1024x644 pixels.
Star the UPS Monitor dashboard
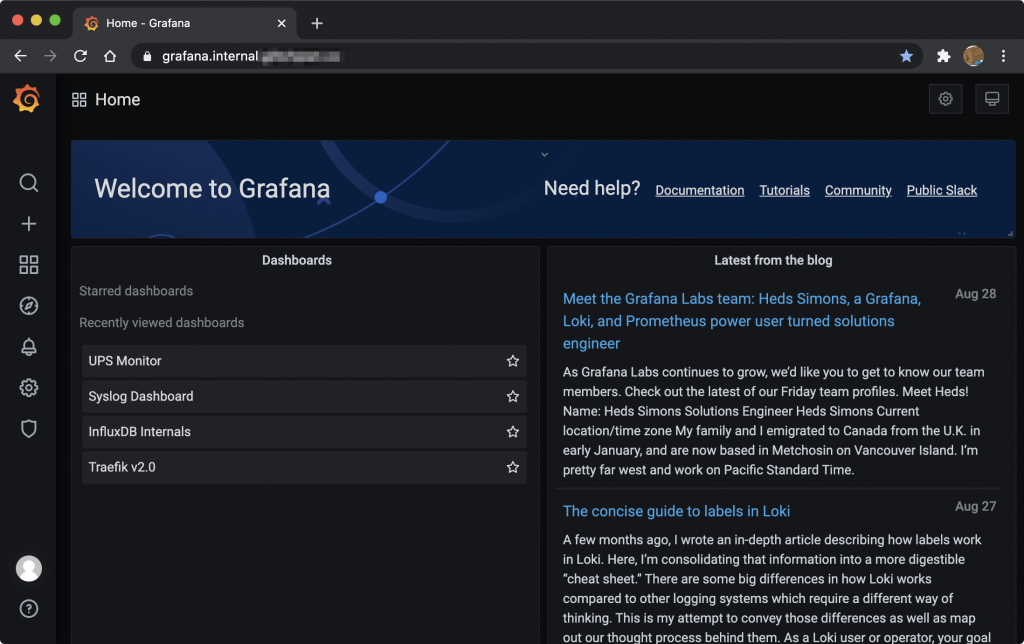513,361
